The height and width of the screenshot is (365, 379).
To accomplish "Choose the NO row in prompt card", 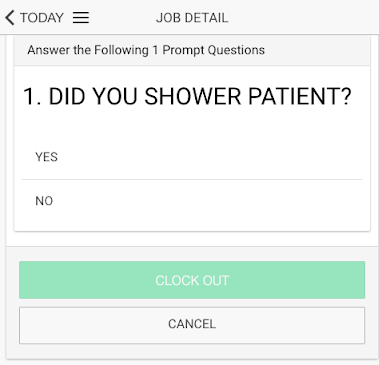I will [x=192, y=201].
